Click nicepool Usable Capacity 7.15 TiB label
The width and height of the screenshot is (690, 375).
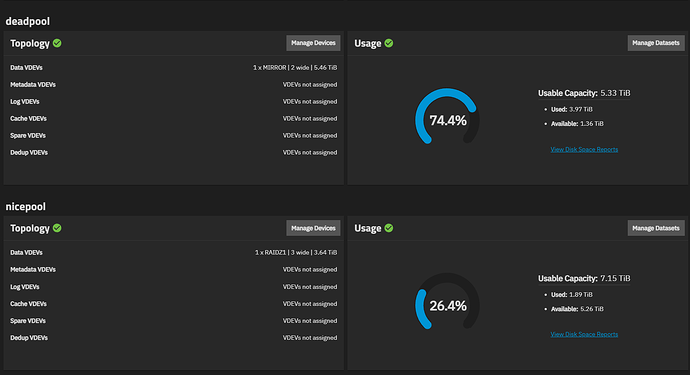tap(584, 279)
